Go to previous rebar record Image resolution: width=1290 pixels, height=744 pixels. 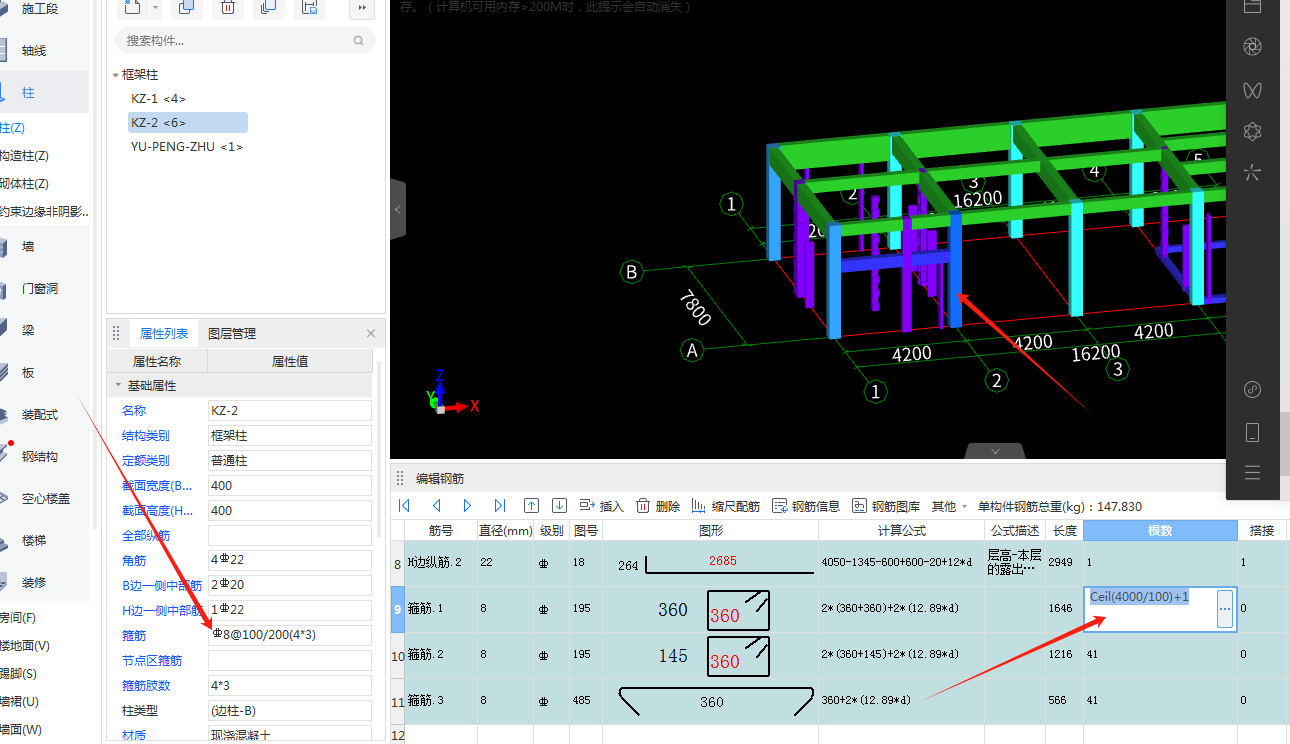tap(436, 506)
